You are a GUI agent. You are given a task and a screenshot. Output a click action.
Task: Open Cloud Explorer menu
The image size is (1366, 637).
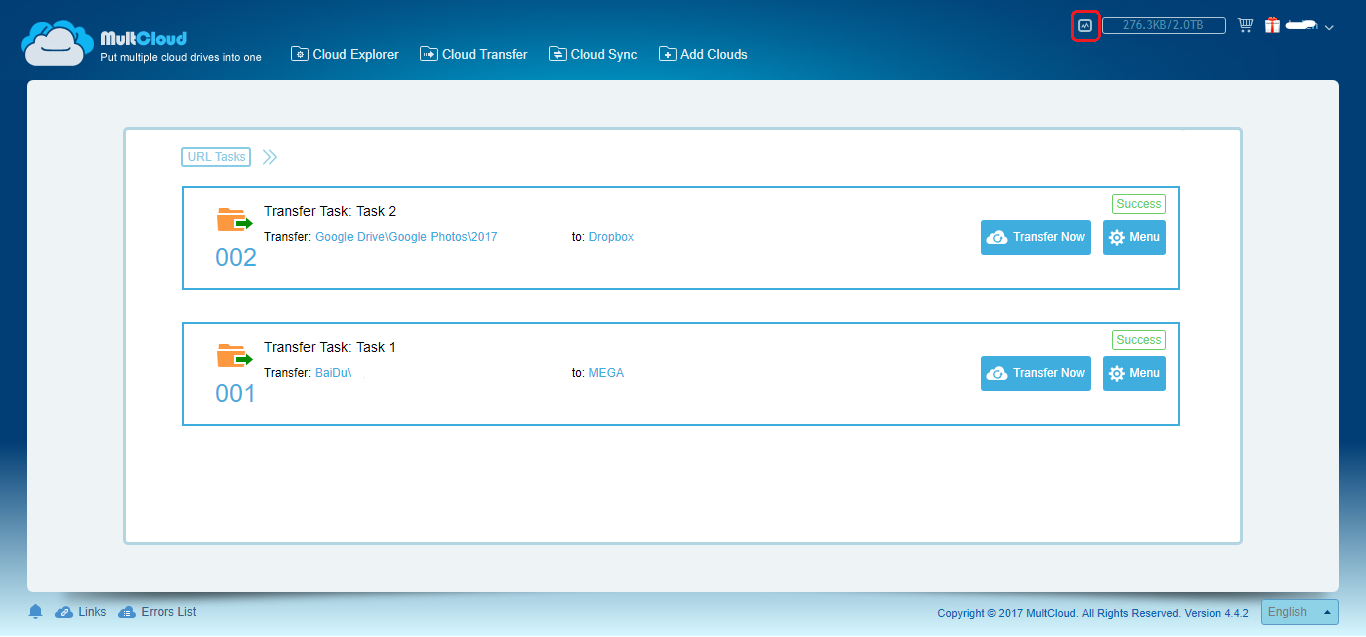point(345,54)
